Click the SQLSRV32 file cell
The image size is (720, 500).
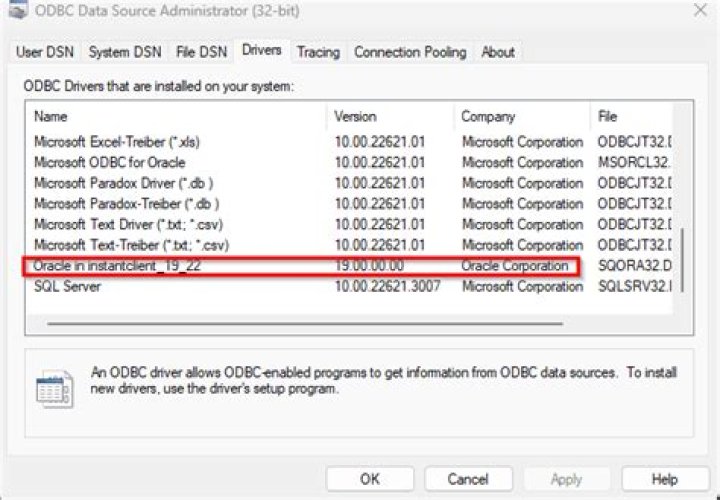635,287
